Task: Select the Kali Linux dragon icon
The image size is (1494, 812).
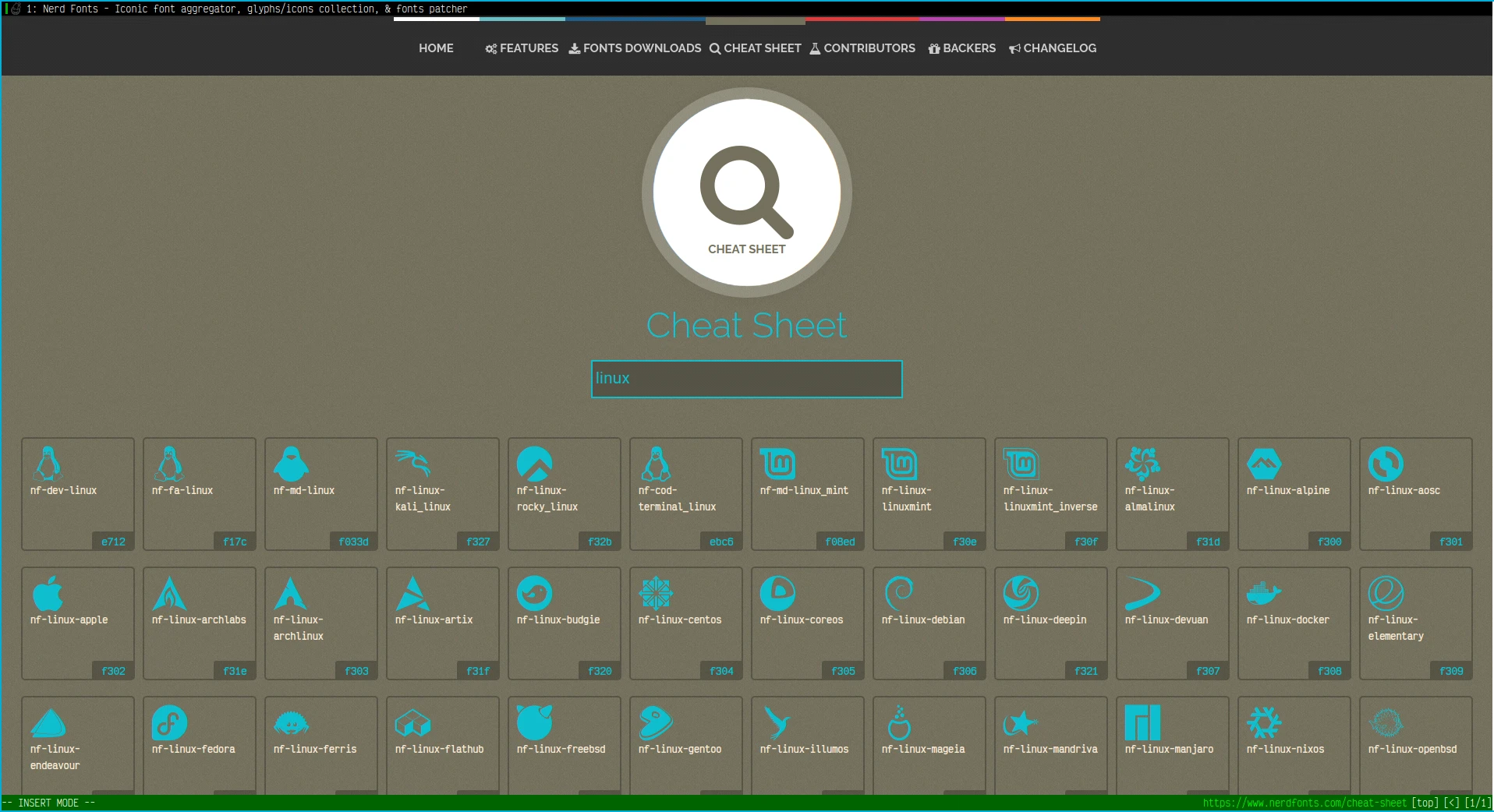Action: (x=413, y=464)
